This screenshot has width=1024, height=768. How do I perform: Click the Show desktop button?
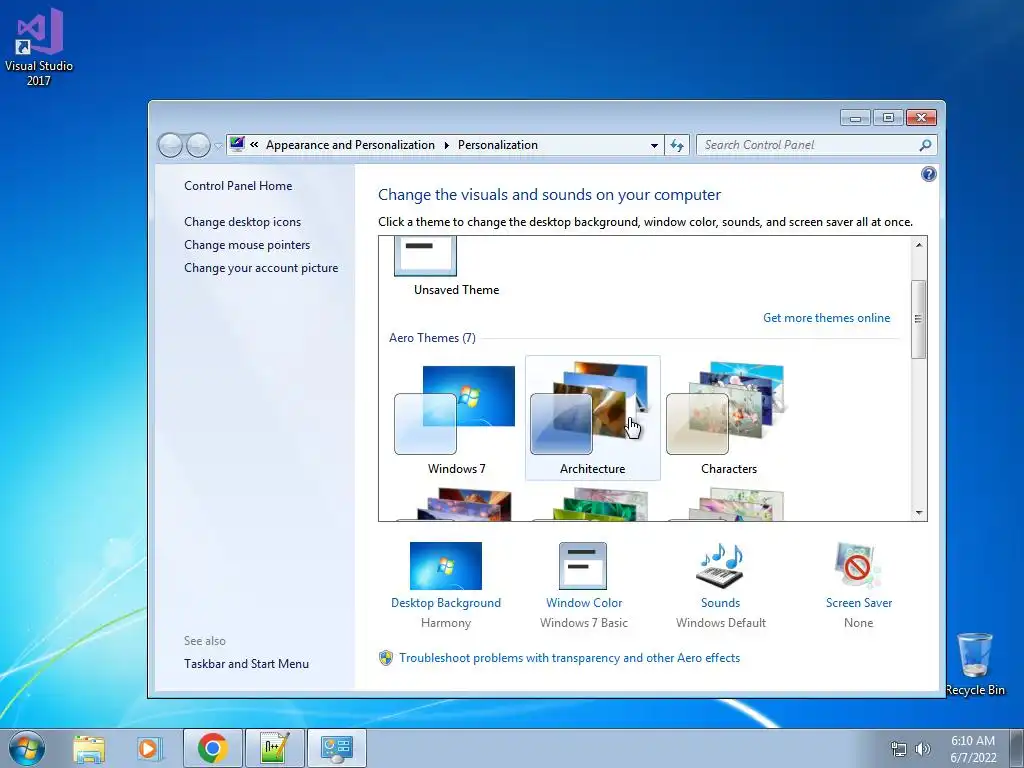pyautogui.click(x=1017, y=748)
